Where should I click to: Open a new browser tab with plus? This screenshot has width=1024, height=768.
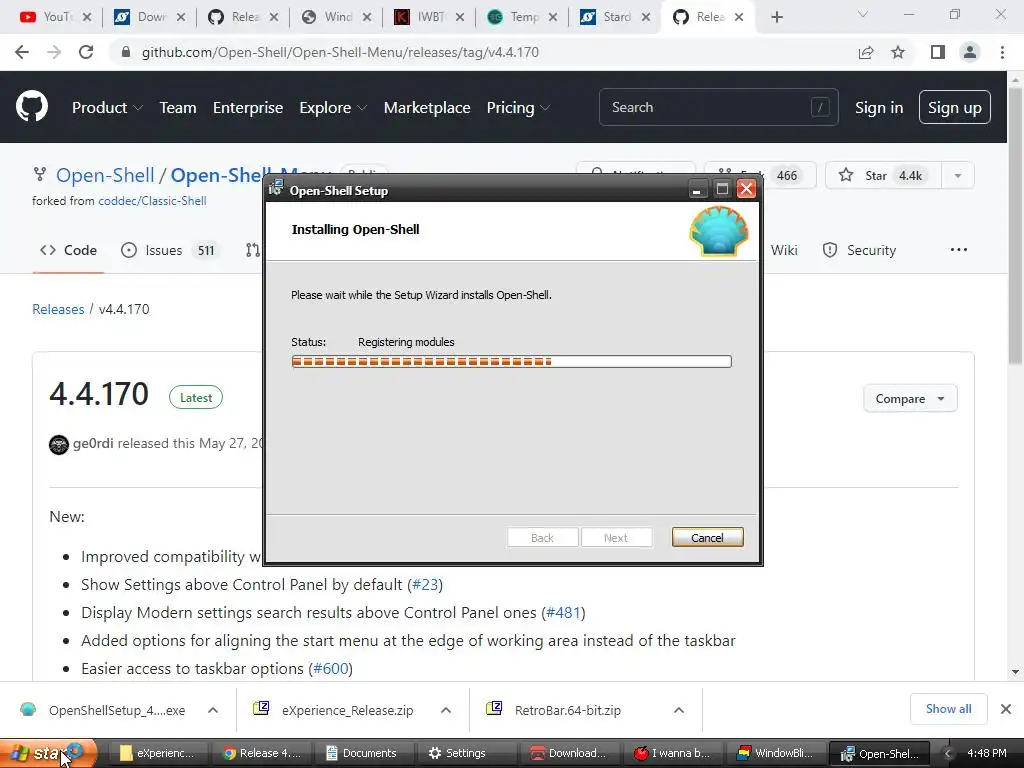[776, 17]
